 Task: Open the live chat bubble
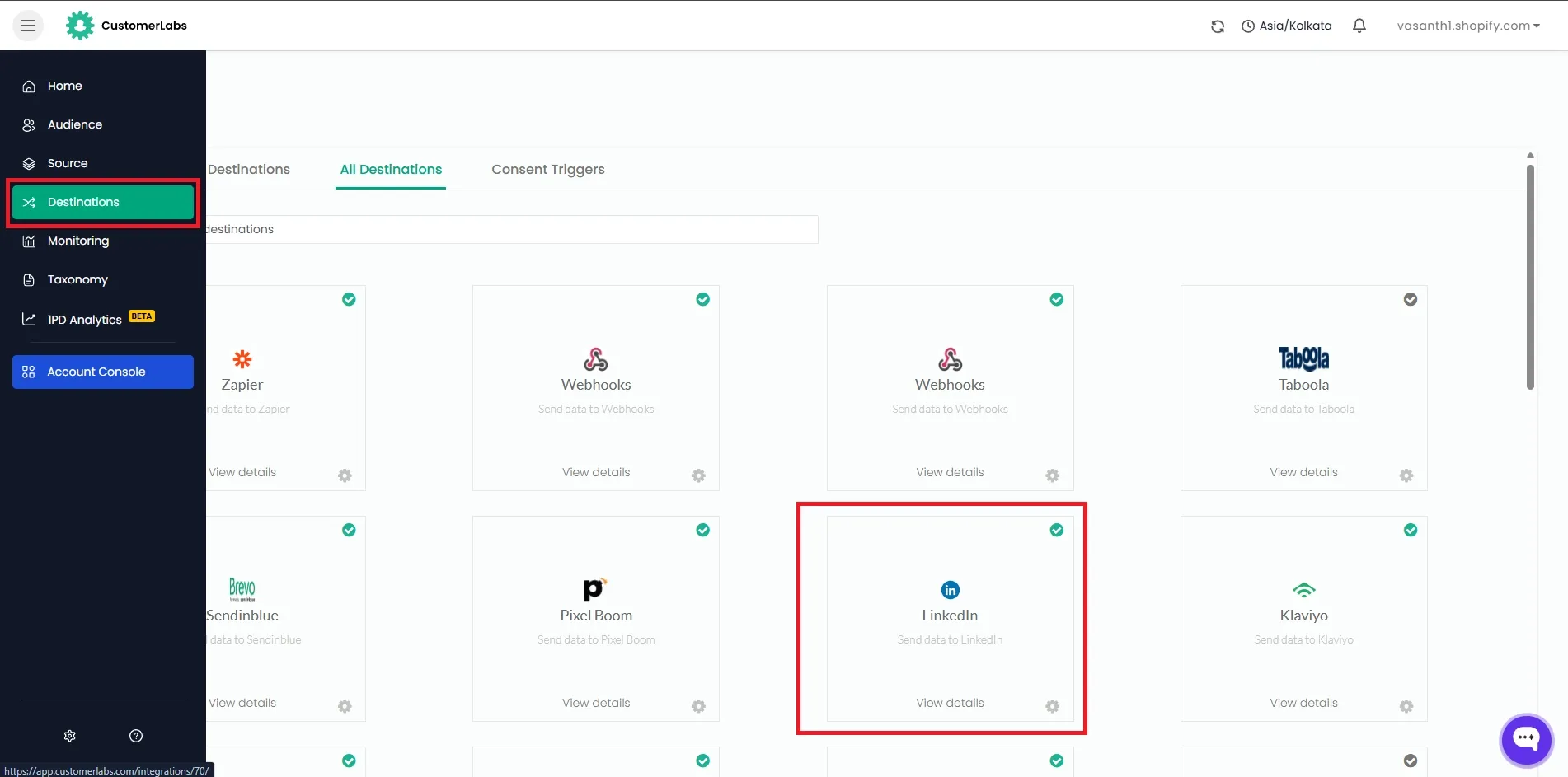tap(1526, 740)
